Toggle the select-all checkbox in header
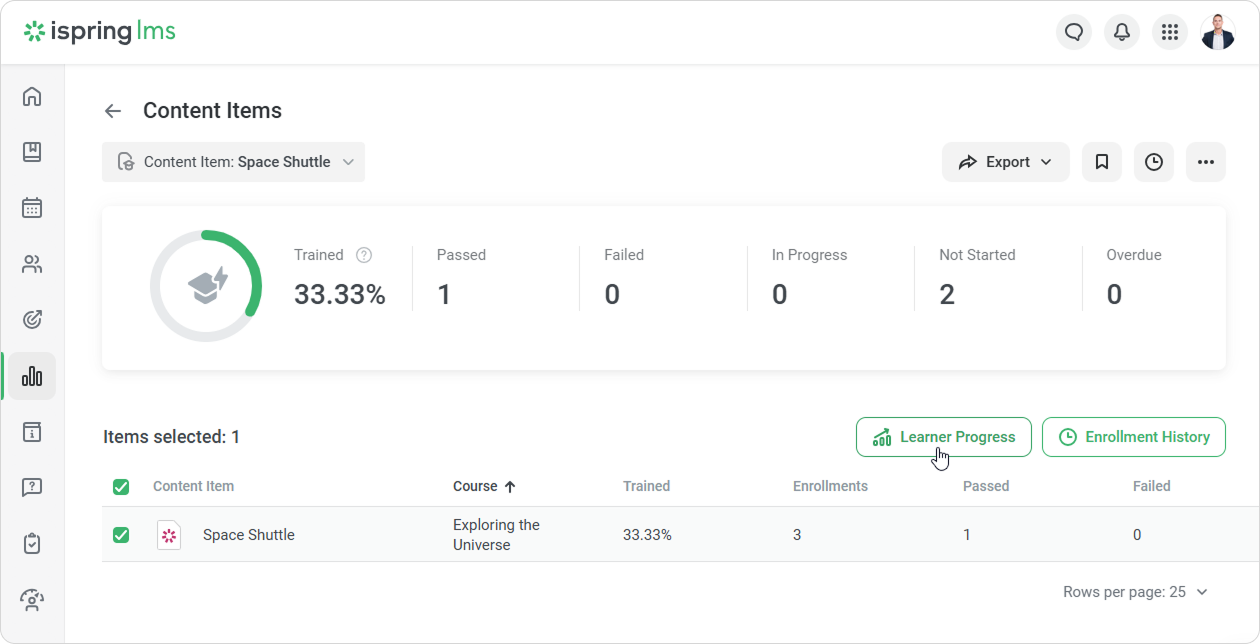 (121, 487)
